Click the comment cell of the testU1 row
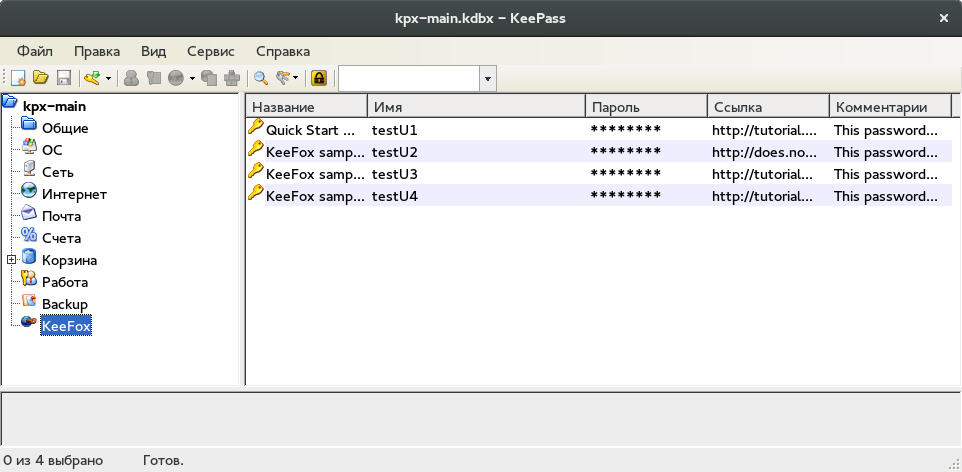Image resolution: width=962 pixels, height=472 pixels. 885,130
